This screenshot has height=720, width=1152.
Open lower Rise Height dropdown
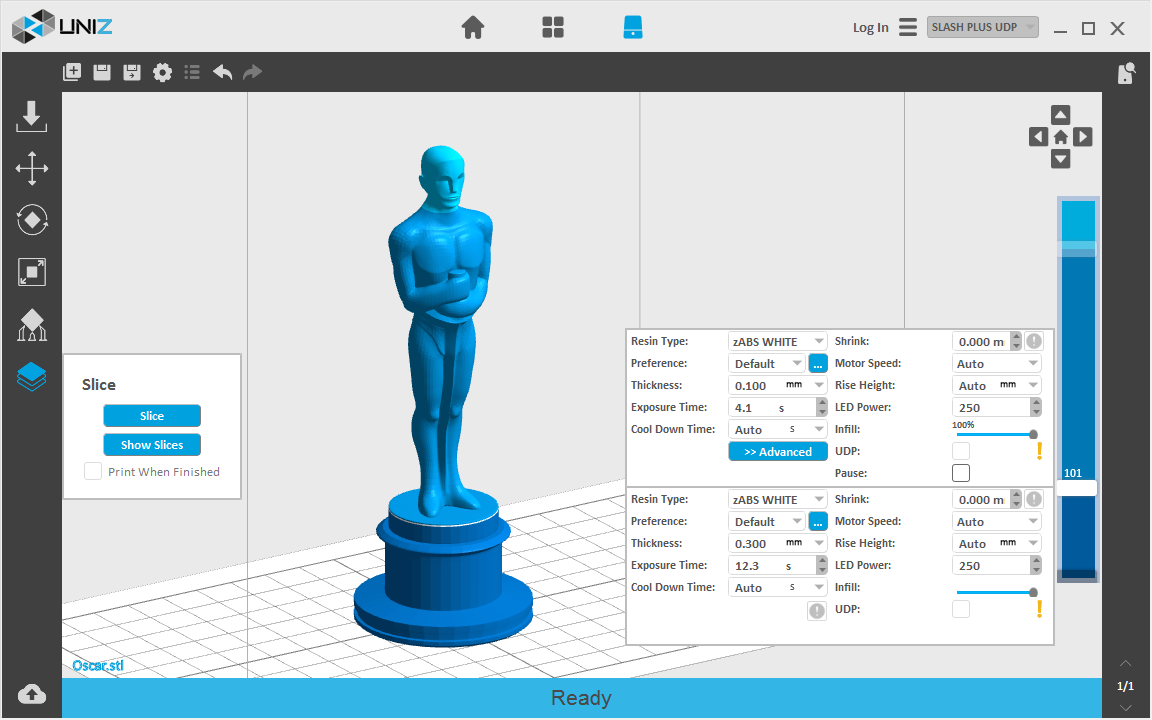click(x=996, y=544)
